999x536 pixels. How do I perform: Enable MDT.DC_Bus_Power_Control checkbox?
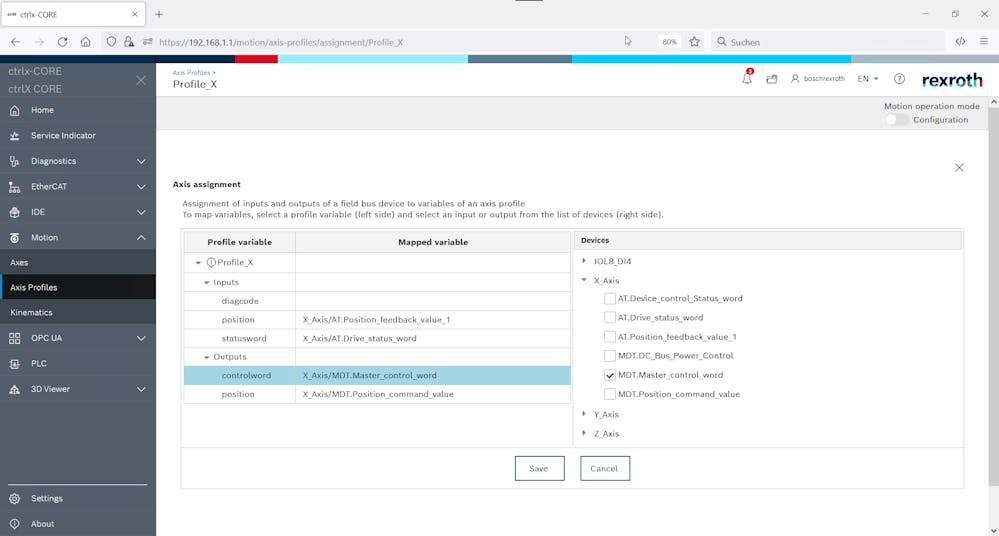(610, 356)
